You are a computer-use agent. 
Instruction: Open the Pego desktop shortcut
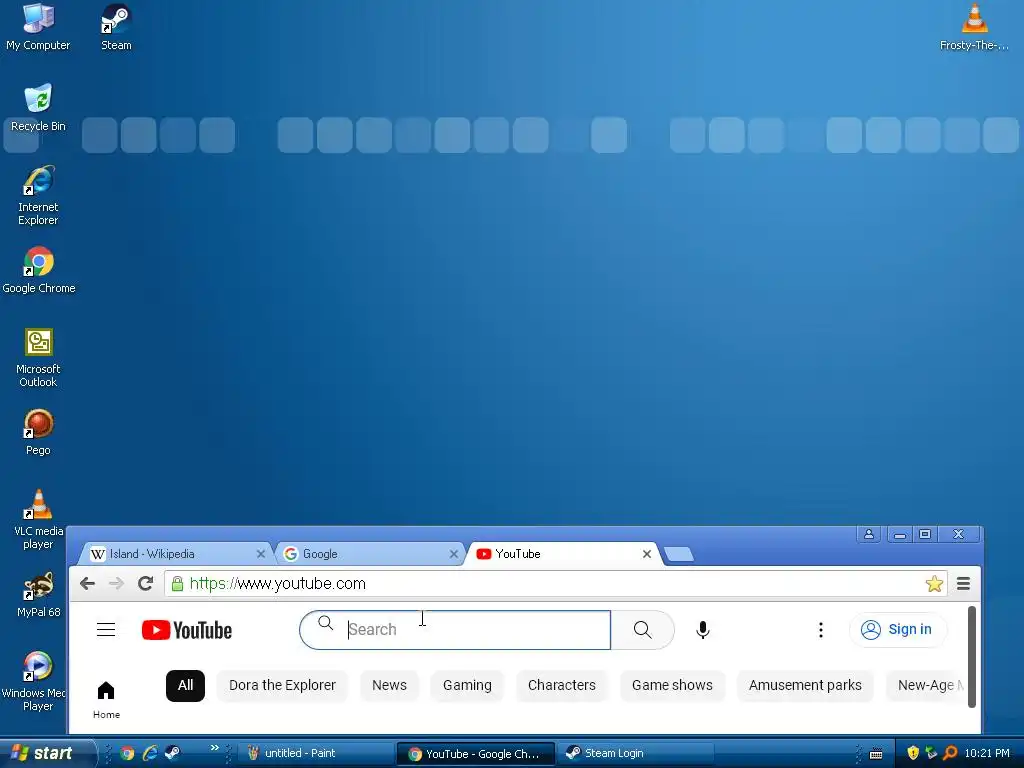pyautogui.click(x=38, y=432)
